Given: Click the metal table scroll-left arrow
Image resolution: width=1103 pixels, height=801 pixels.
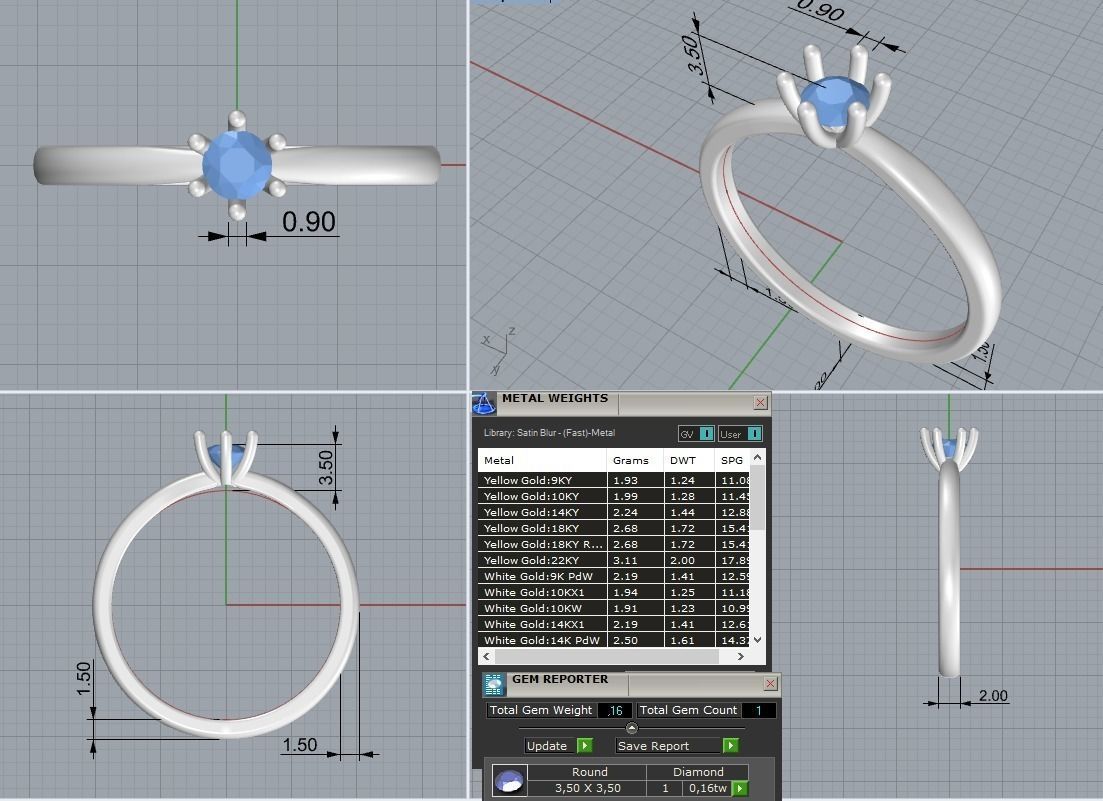Looking at the screenshot, I should [x=486, y=656].
